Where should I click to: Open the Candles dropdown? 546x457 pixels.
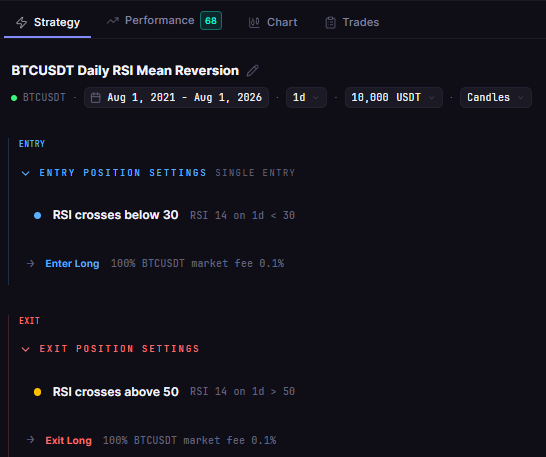click(496, 98)
